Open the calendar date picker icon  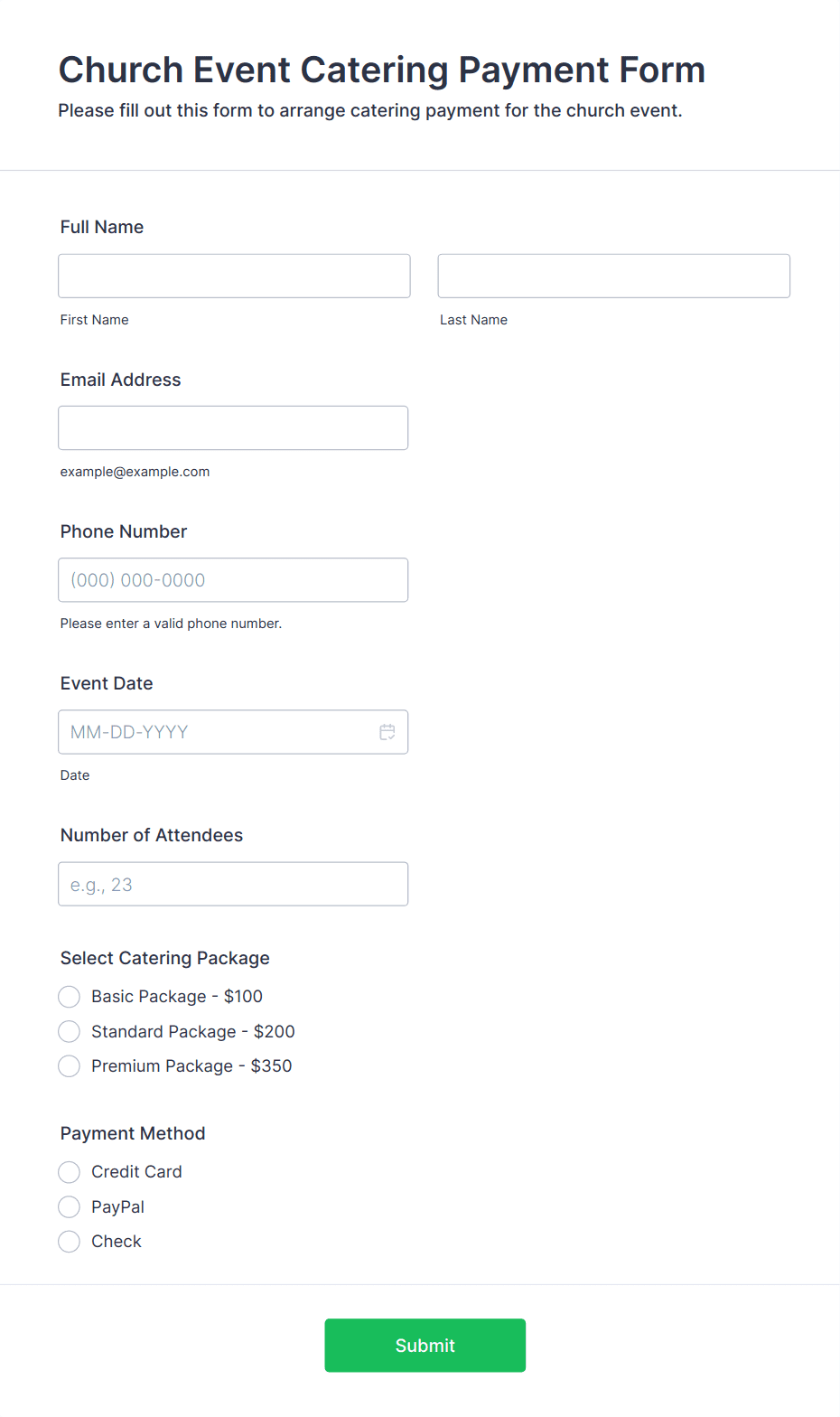pyautogui.click(x=387, y=732)
